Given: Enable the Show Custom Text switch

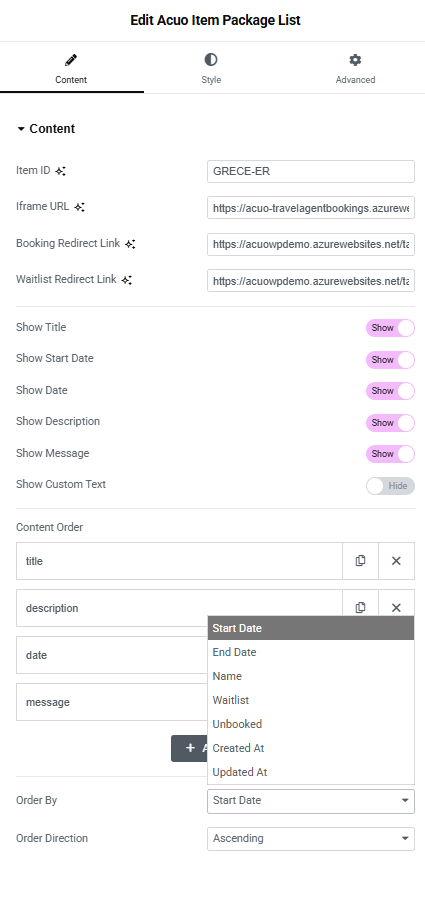Looking at the screenshot, I should [x=390, y=486].
